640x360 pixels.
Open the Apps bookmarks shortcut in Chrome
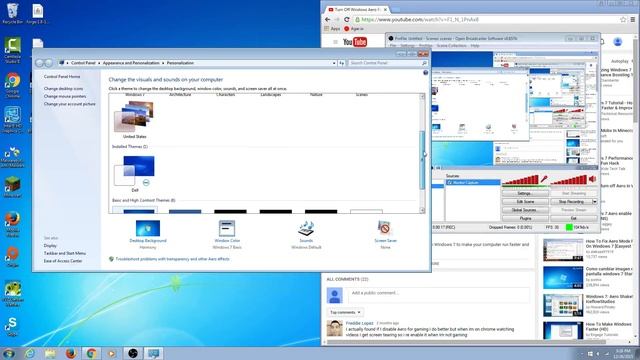pyautogui.click(x=332, y=29)
